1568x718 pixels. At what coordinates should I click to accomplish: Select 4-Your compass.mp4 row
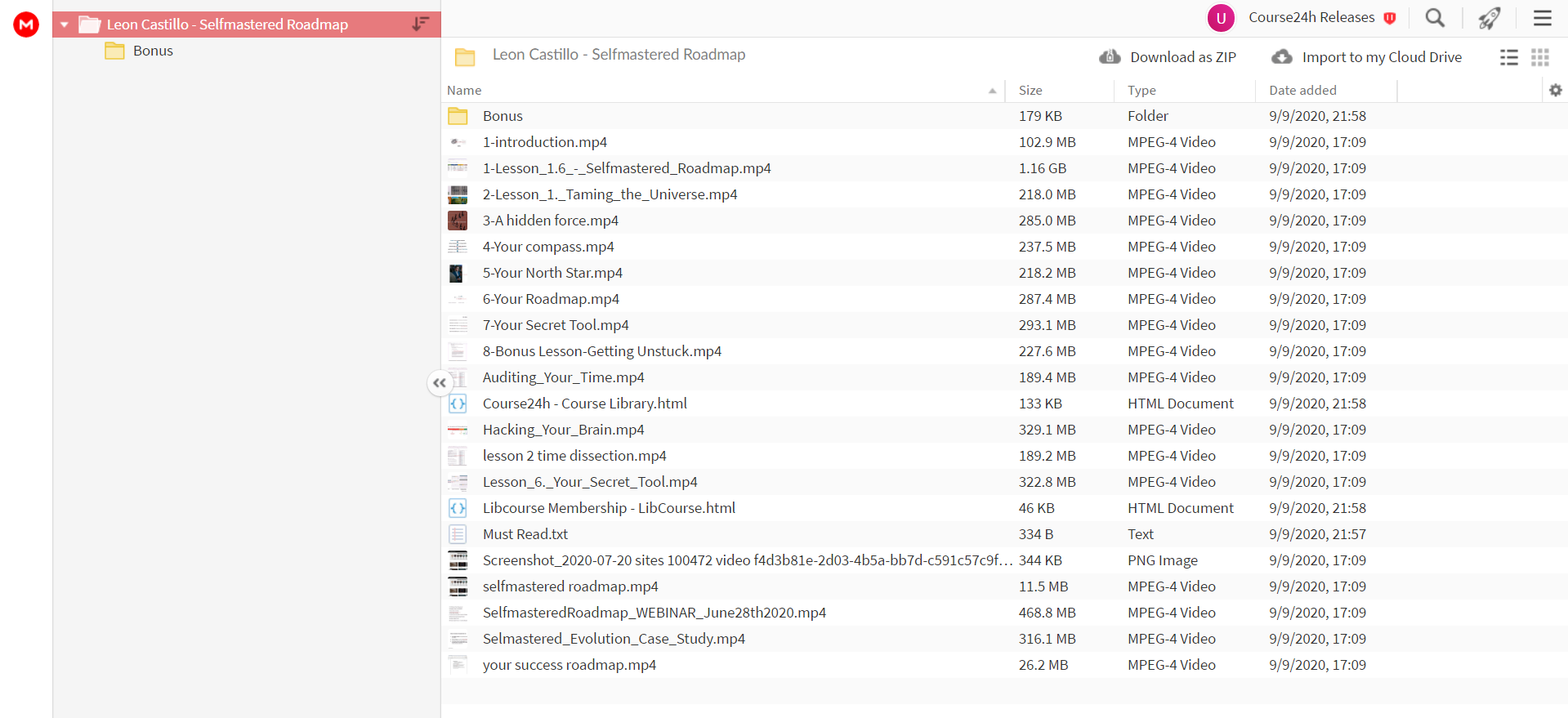click(1004, 247)
